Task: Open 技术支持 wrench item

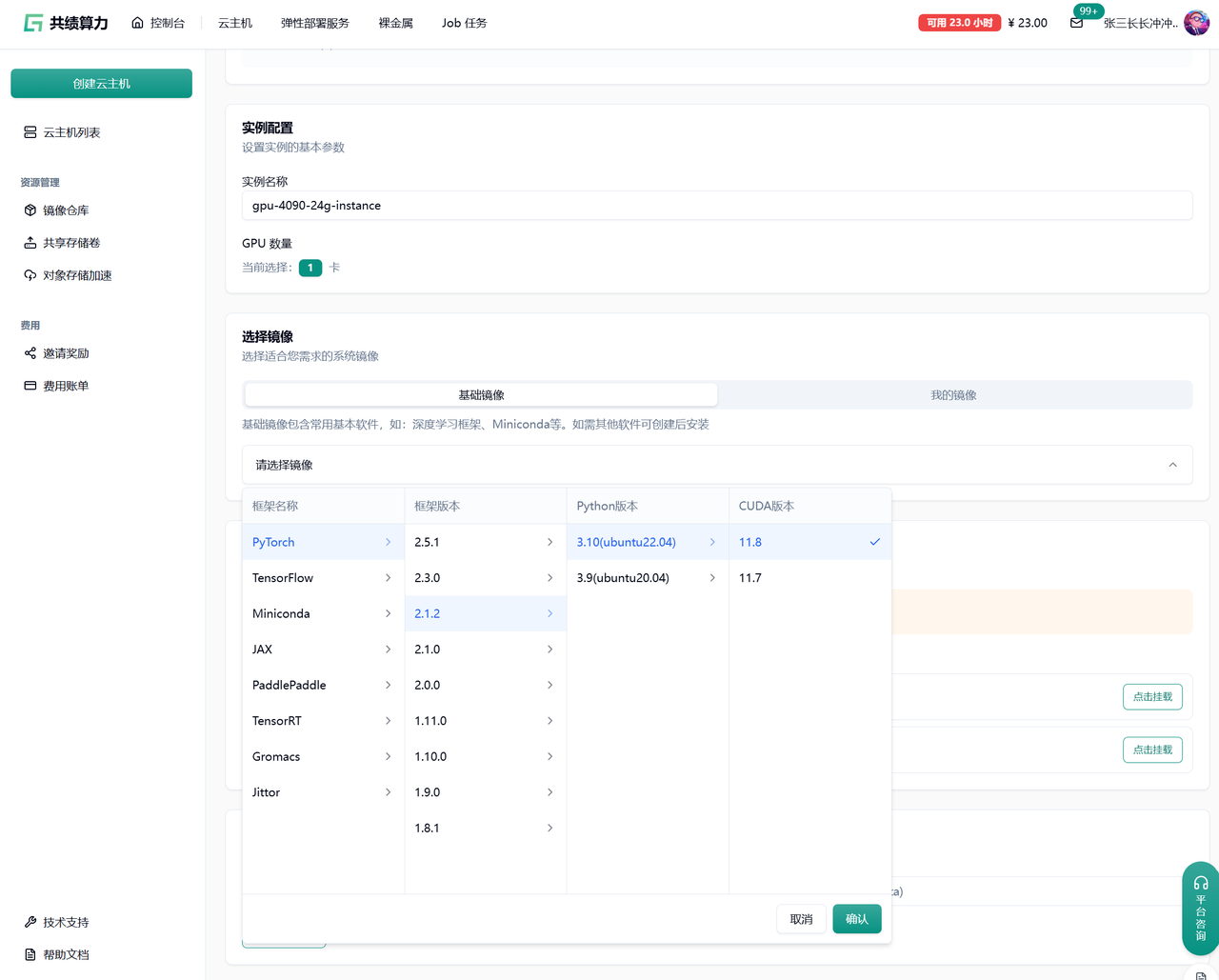Action: click(x=65, y=922)
